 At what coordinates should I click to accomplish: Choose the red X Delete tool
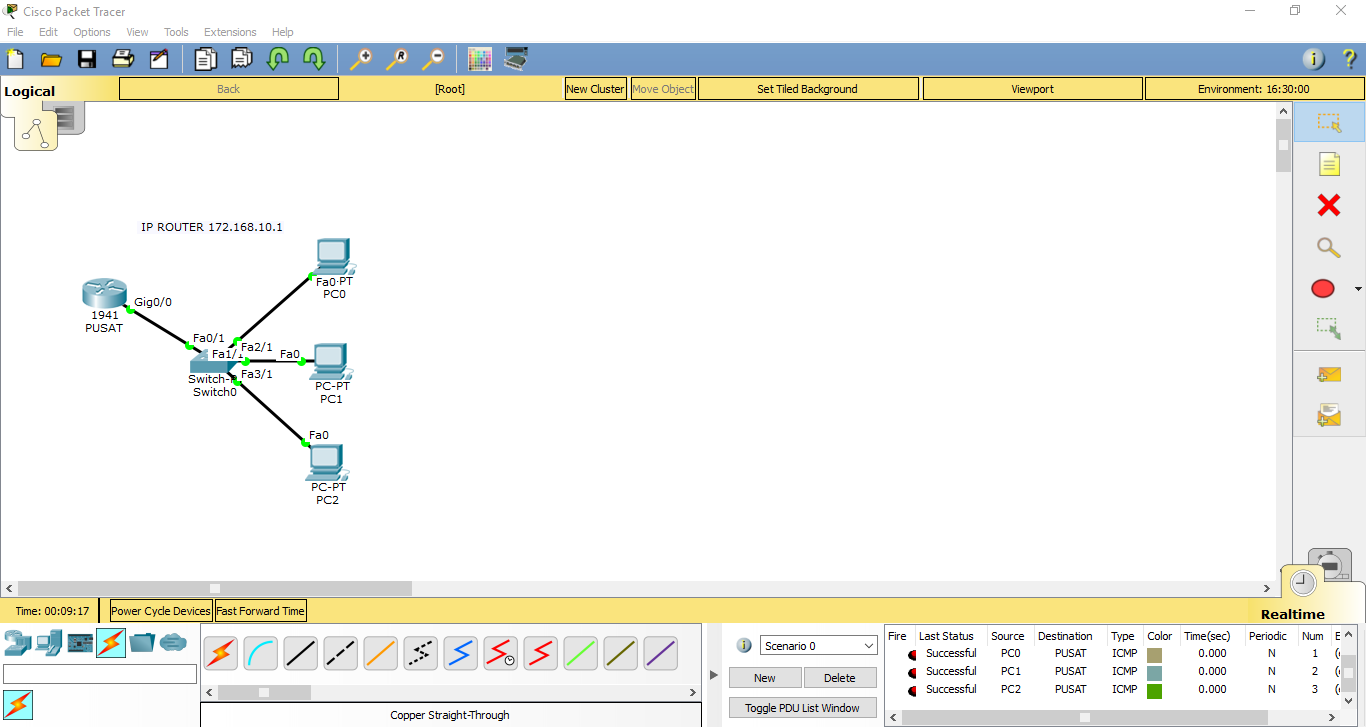coord(1329,206)
